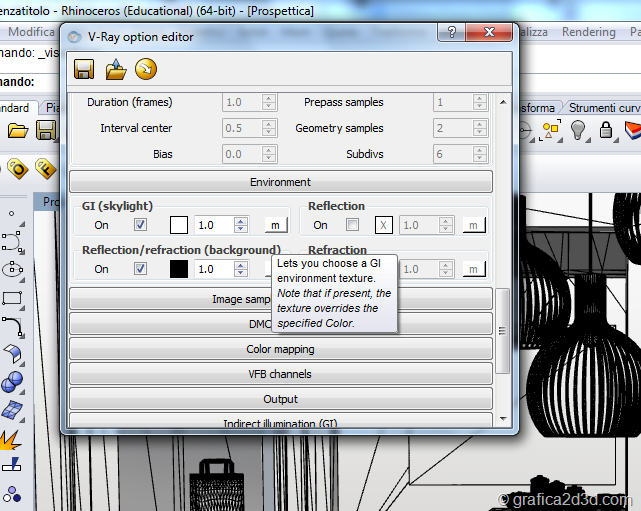Image resolution: width=641 pixels, height=511 pixels.
Task: Click the padlock lock icon in Rhino toolbar
Action: (605, 130)
